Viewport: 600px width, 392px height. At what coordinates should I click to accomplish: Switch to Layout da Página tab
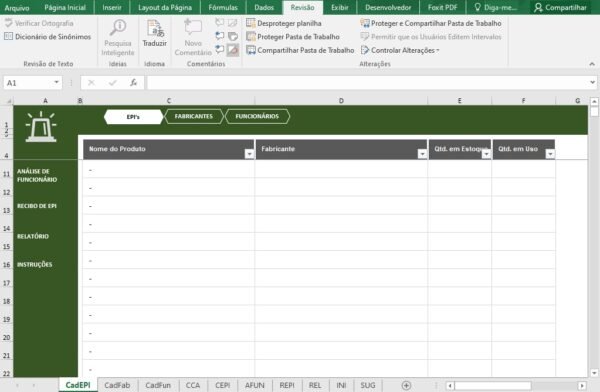point(165,7)
